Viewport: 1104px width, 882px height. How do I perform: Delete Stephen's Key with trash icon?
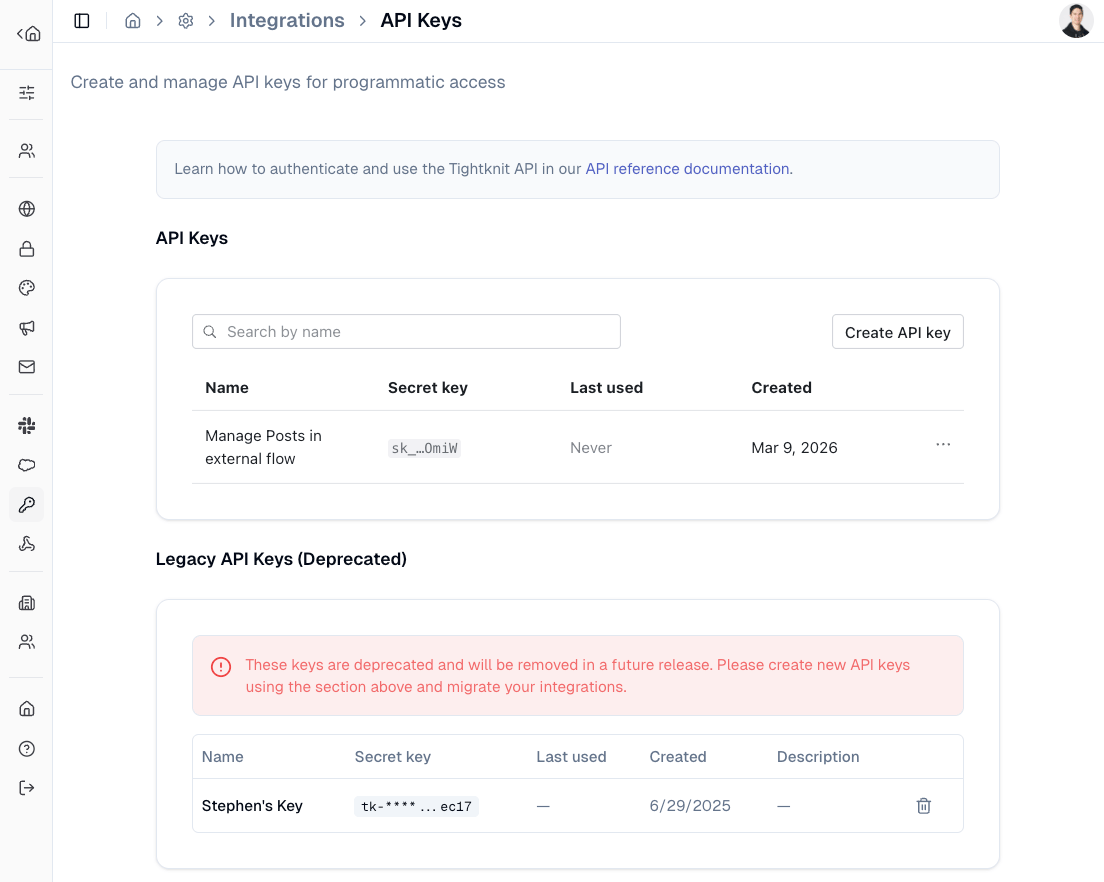click(924, 805)
